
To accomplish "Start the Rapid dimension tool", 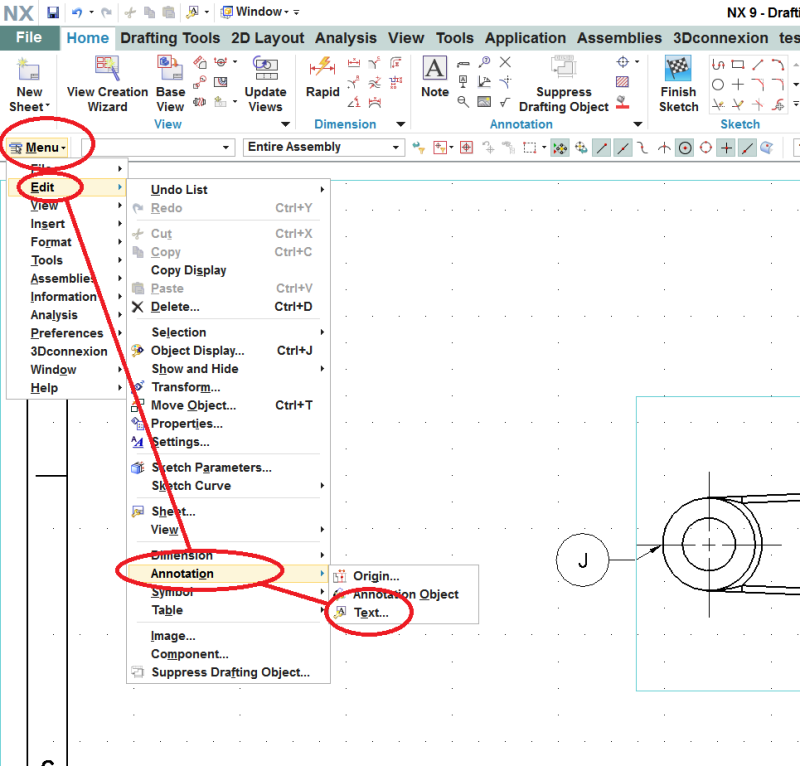I will pyautogui.click(x=322, y=78).
